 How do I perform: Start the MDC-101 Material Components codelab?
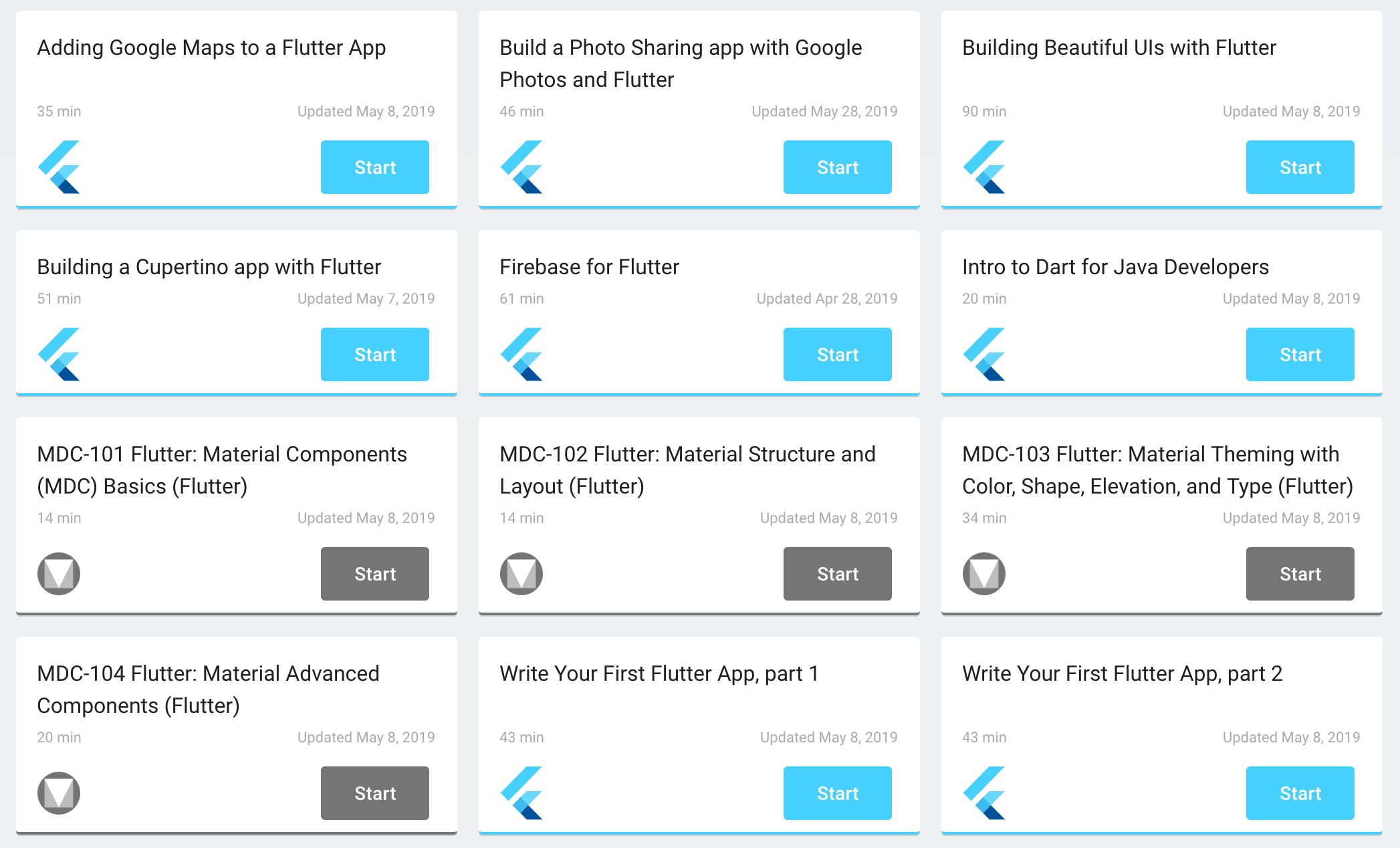pos(374,573)
